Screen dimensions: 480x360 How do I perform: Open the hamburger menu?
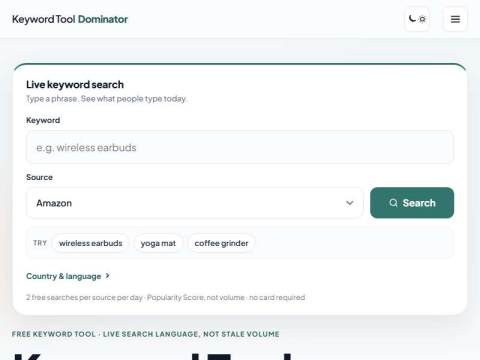[455, 19]
